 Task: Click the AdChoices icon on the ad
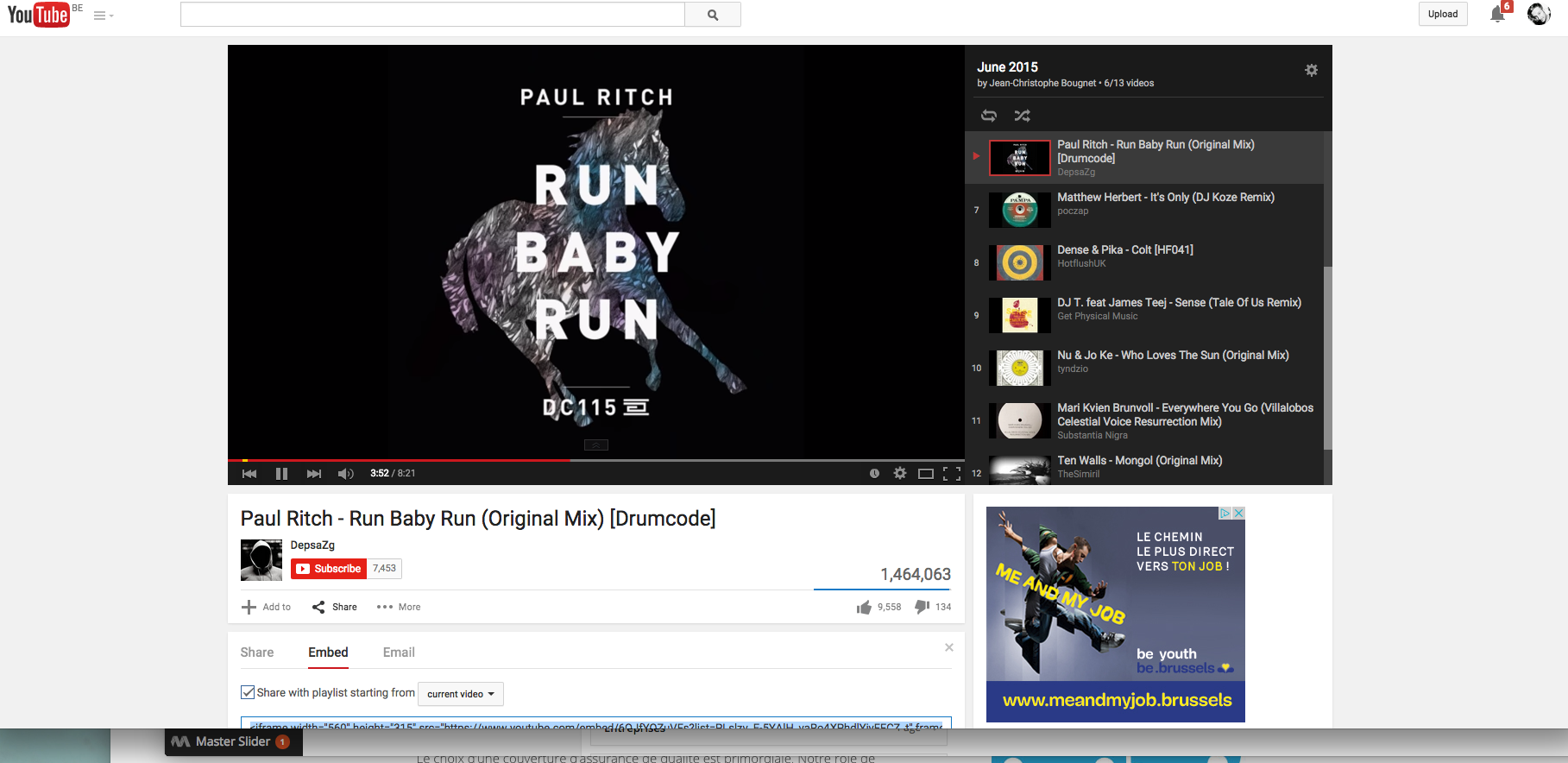tap(1225, 513)
